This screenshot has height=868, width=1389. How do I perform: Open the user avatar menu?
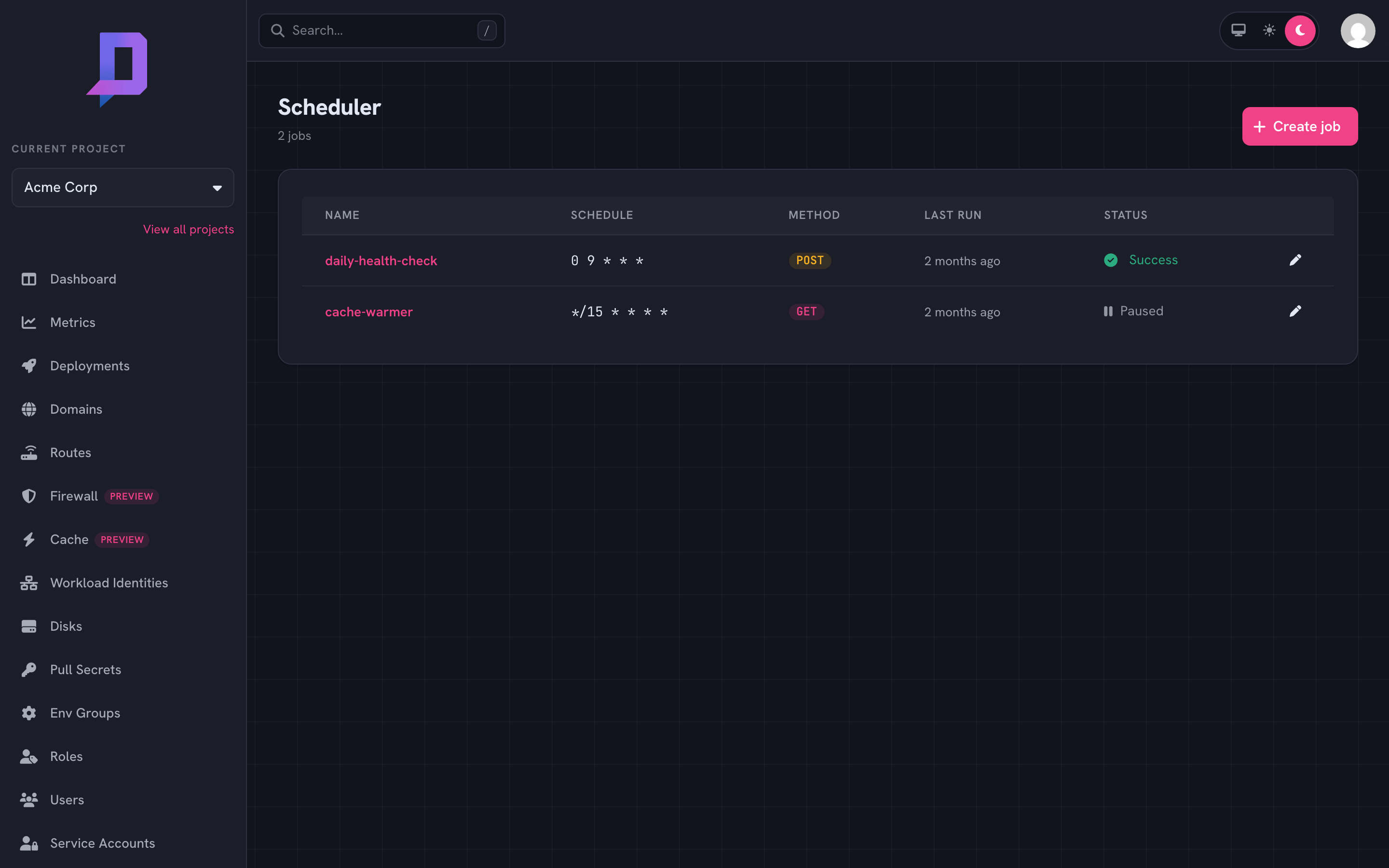tap(1358, 31)
